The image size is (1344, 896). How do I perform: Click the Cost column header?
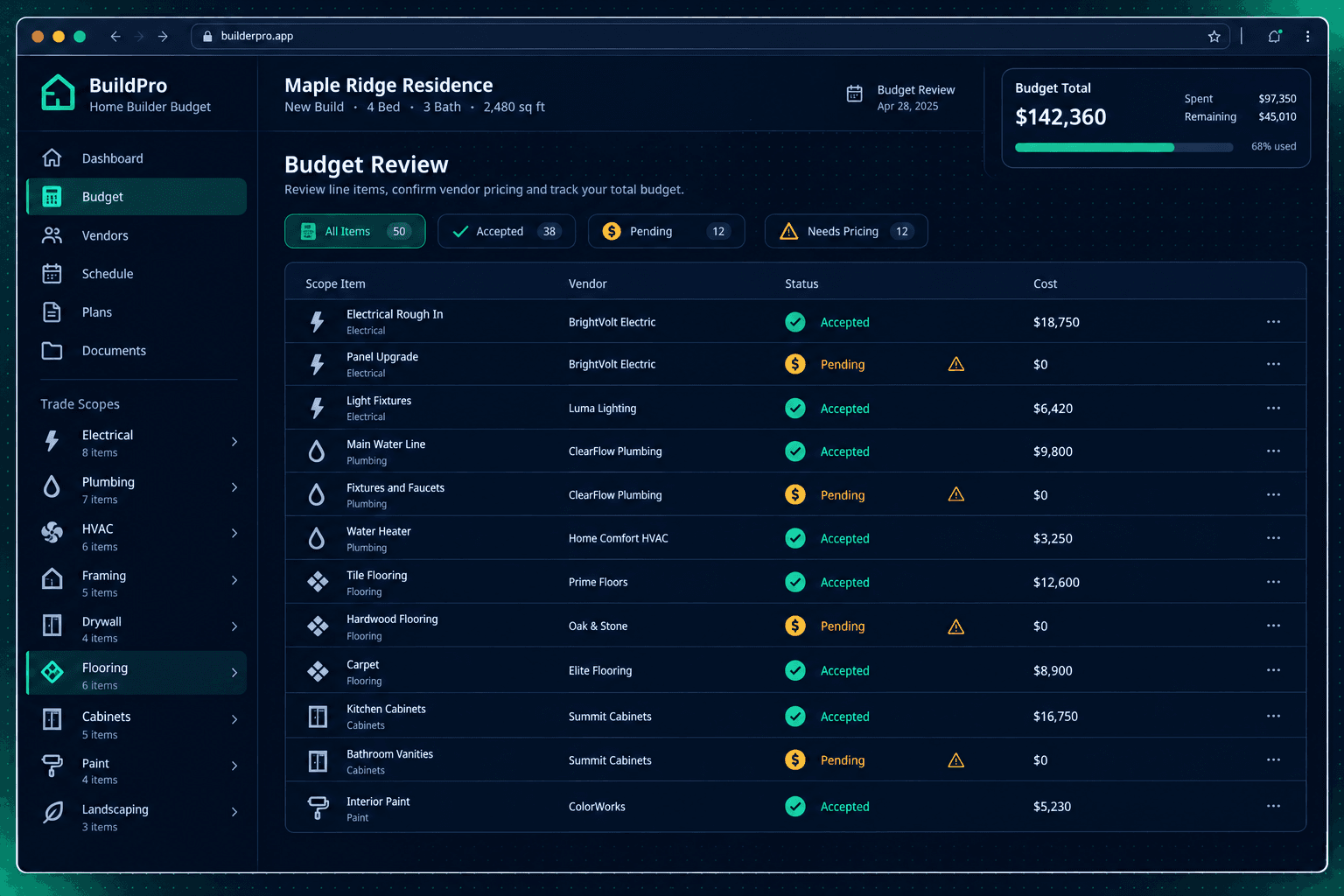pos(1046,284)
